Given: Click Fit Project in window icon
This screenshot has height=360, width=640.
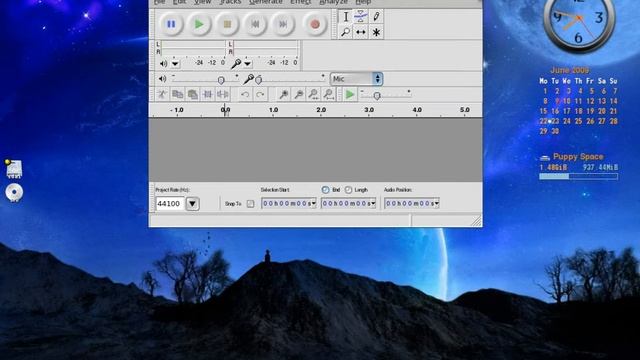Looking at the screenshot, I should tap(329, 95).
